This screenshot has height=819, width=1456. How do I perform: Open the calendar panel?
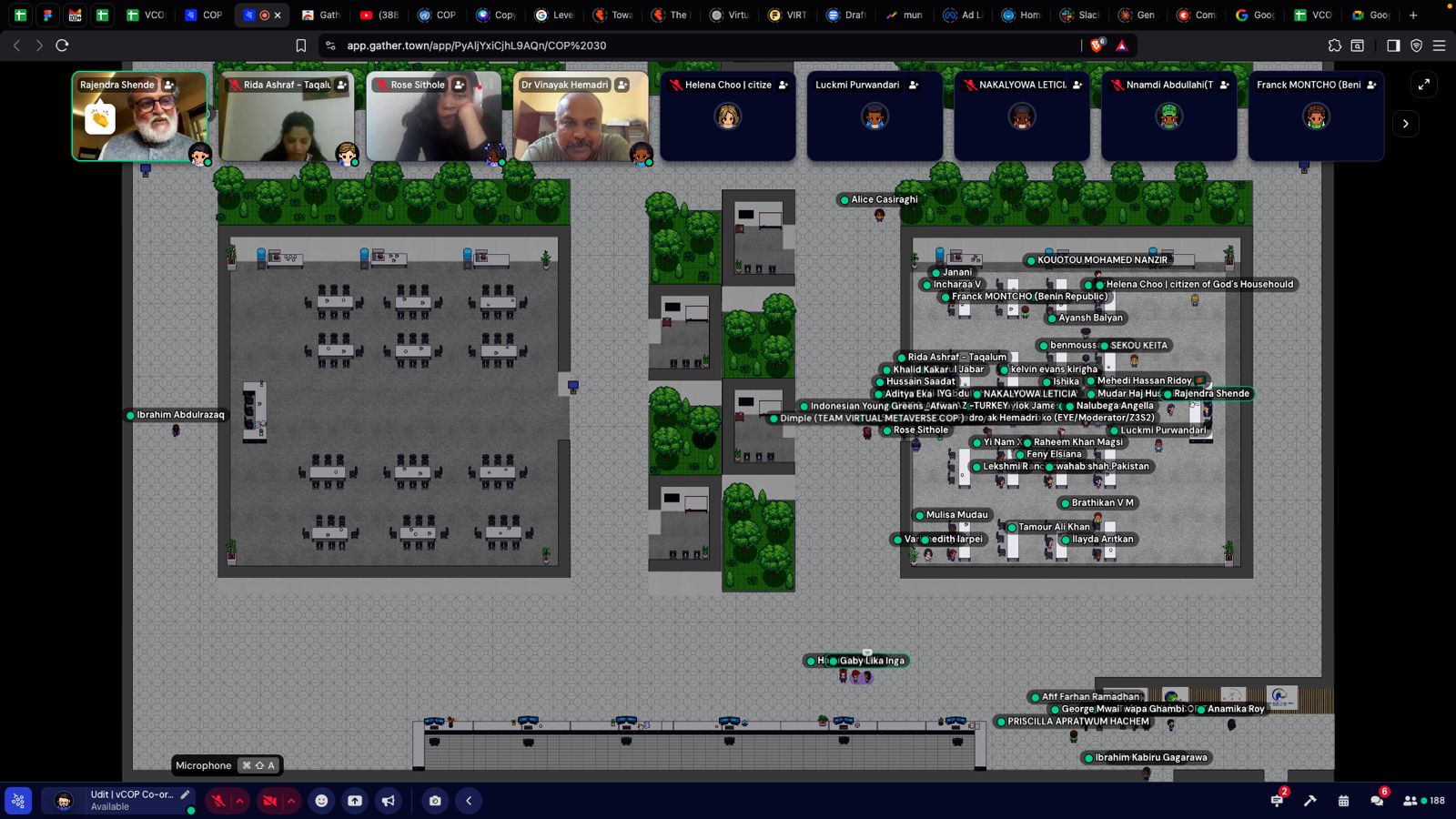(1343, 801)
